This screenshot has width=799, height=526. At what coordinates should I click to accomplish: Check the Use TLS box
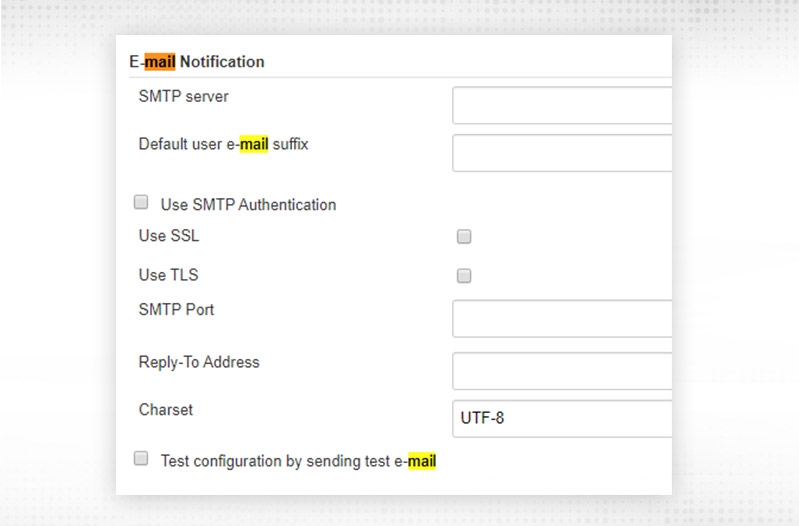pyautogui.click(x=464, y=276)
